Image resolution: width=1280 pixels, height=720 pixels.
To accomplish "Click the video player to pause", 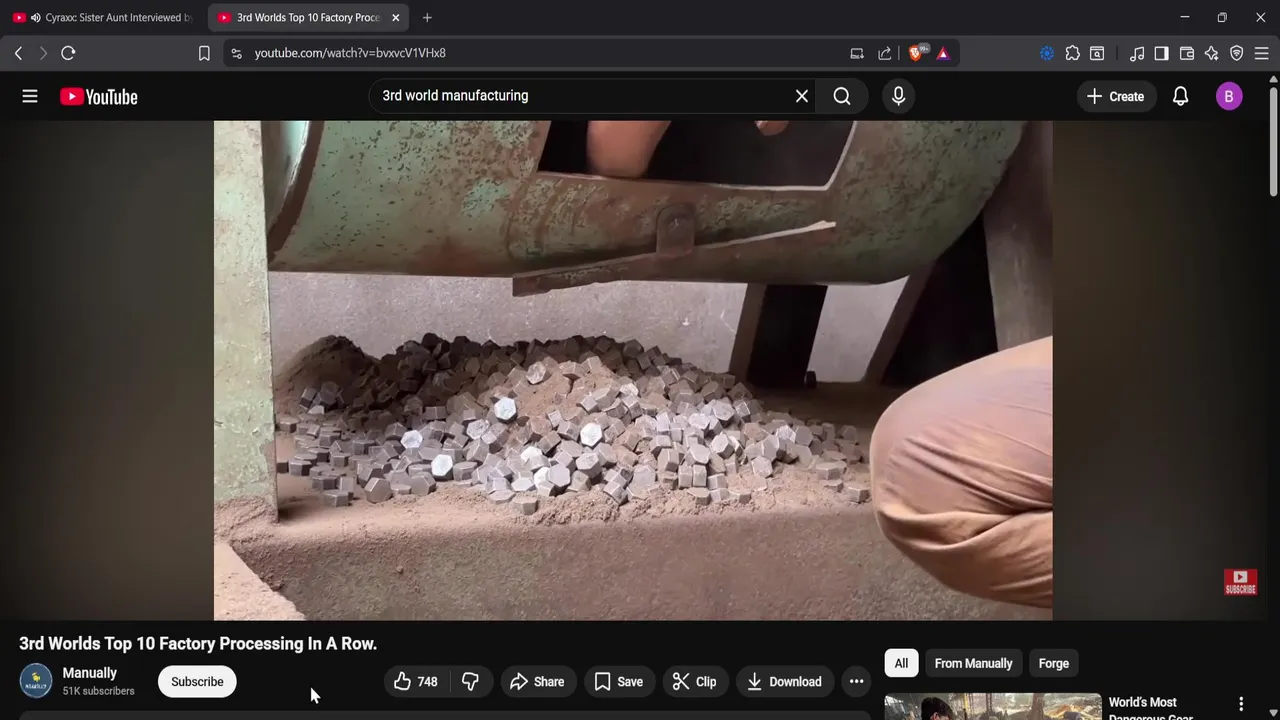I will point(633,370).
